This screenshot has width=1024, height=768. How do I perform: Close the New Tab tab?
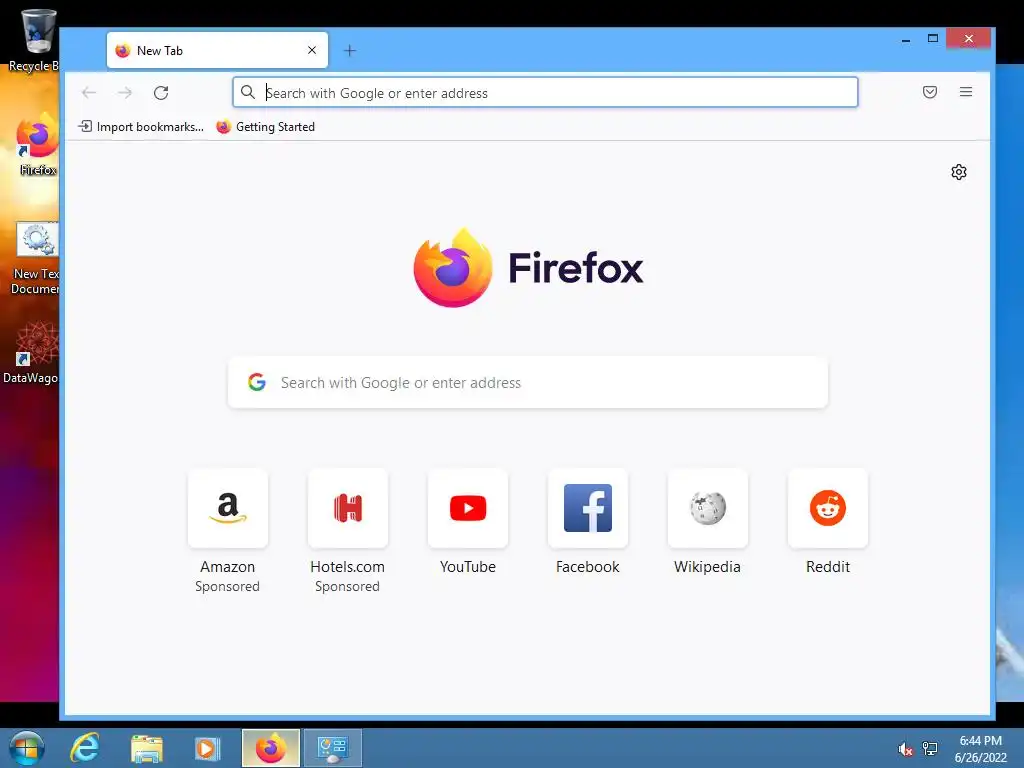312,50
